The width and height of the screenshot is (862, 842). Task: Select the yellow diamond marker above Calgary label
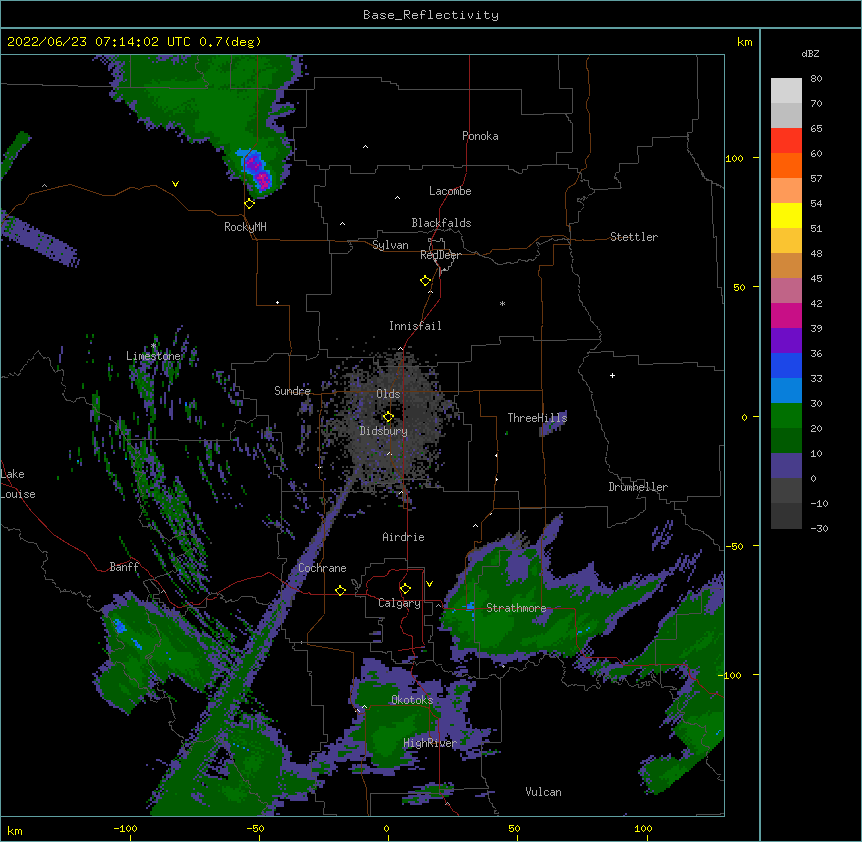tap(405, 589)
